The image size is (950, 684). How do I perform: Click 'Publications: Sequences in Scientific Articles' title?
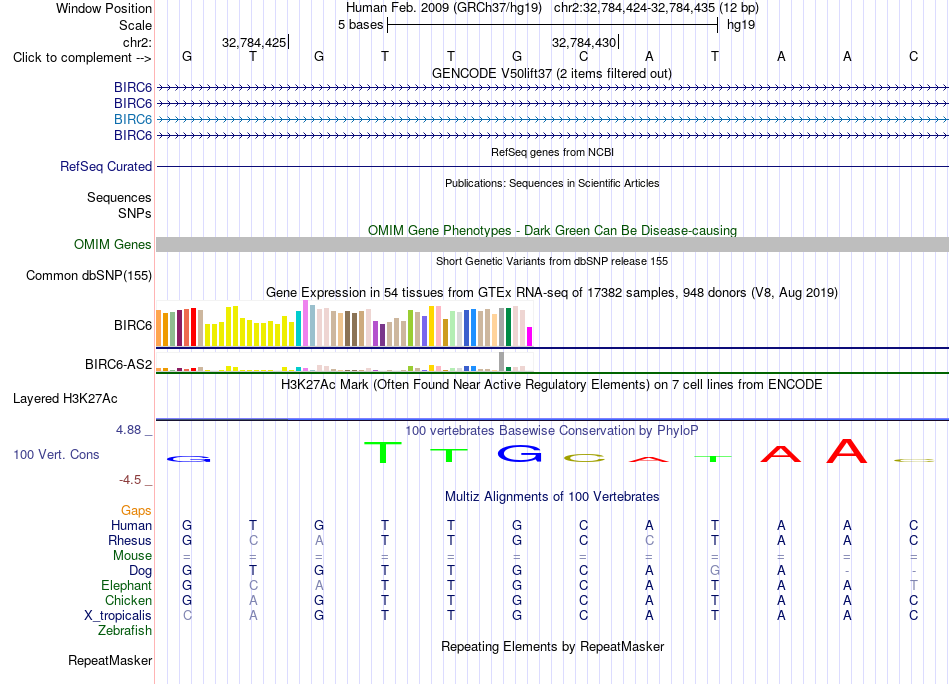[552, 183]
